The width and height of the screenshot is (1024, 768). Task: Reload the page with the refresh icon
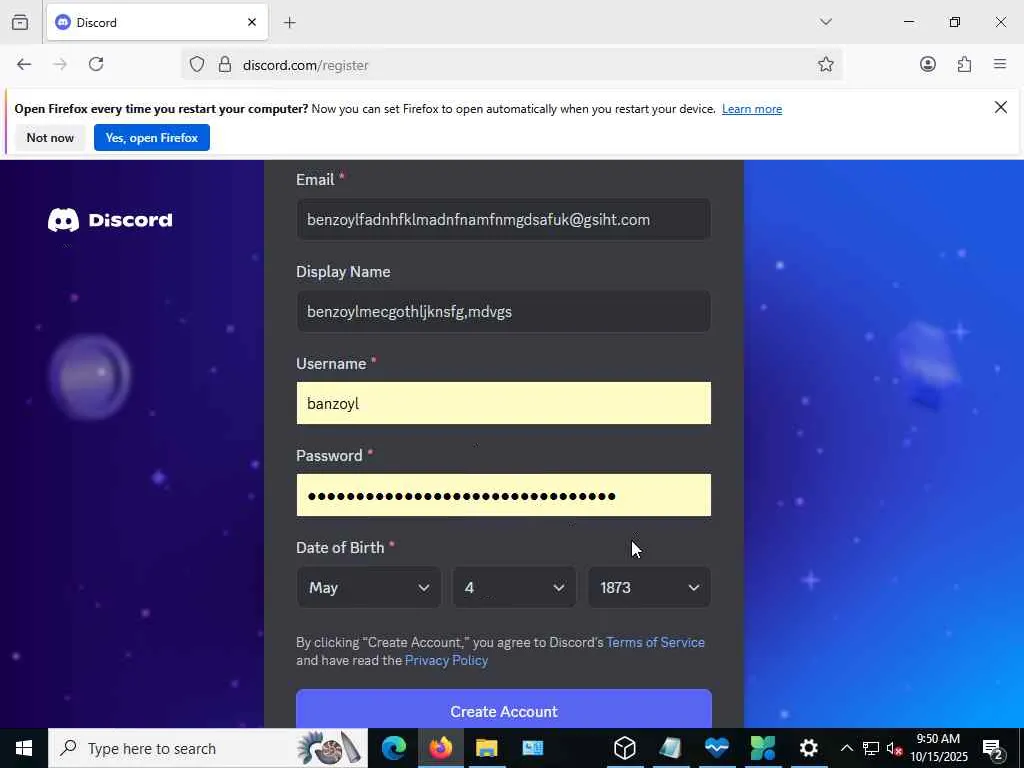(96, 64)
